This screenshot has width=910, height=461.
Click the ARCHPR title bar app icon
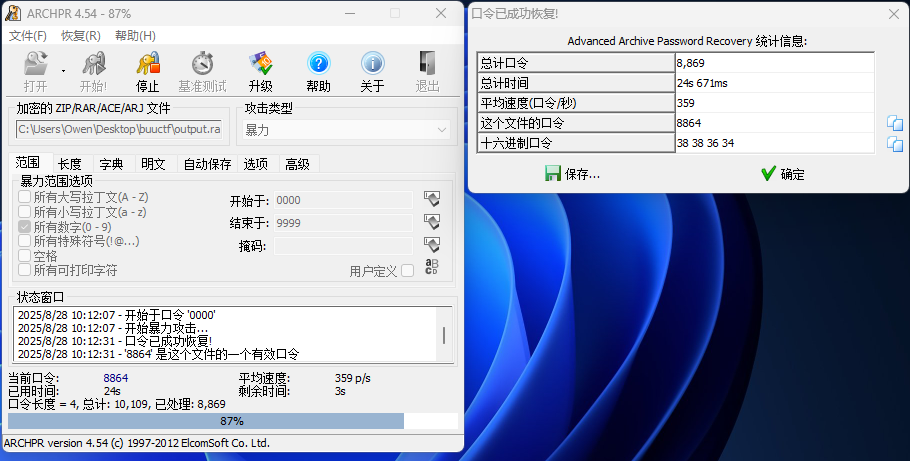click(x=13, y=13)
